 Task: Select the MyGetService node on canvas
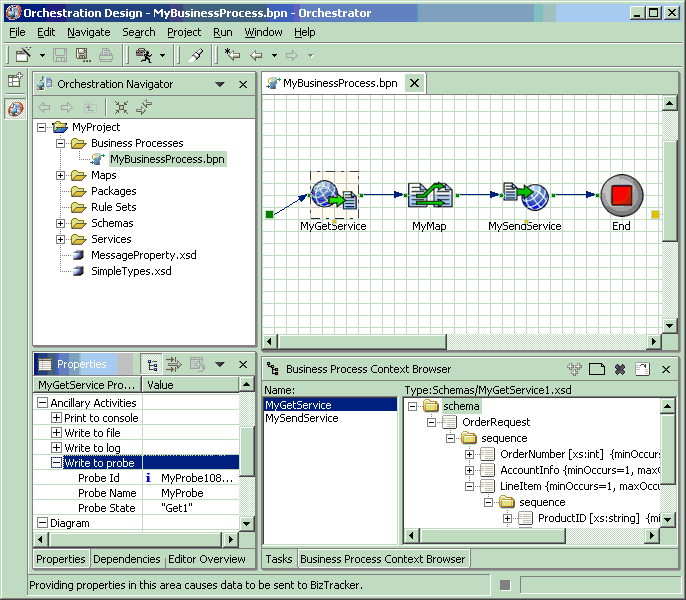[x=334, y=195]
